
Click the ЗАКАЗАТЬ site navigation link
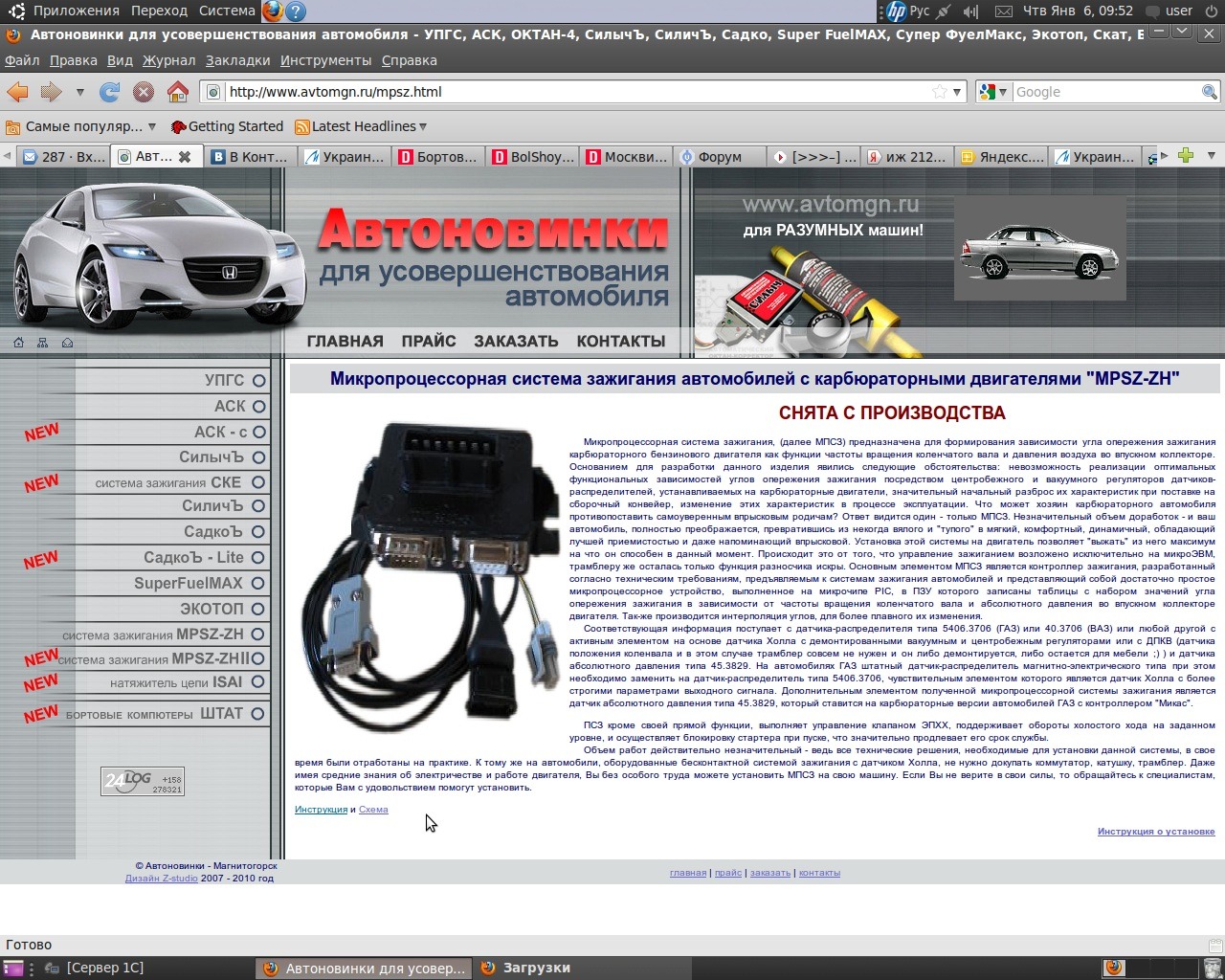[516, 342]
